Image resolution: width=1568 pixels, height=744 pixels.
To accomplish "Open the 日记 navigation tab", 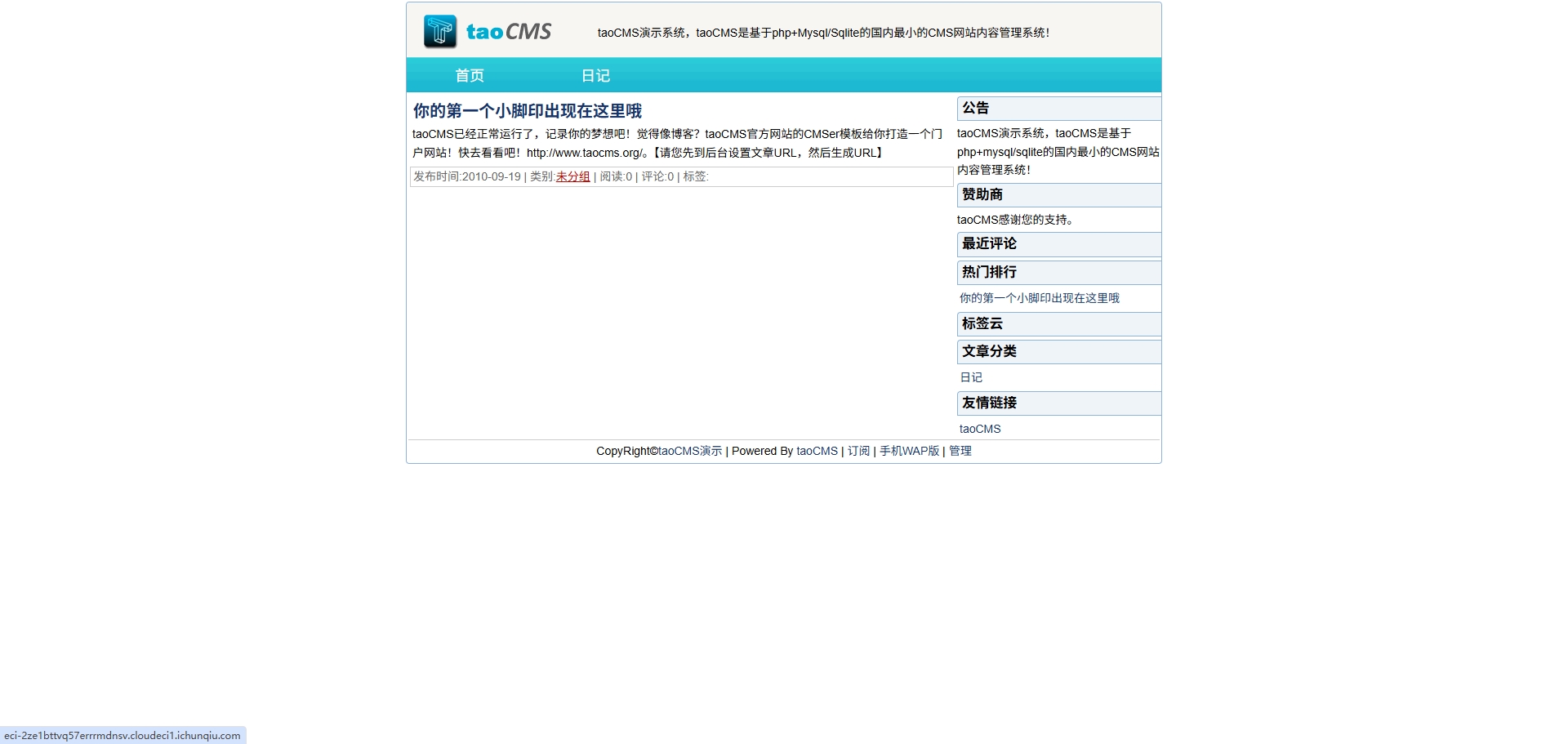I will 595,76.
